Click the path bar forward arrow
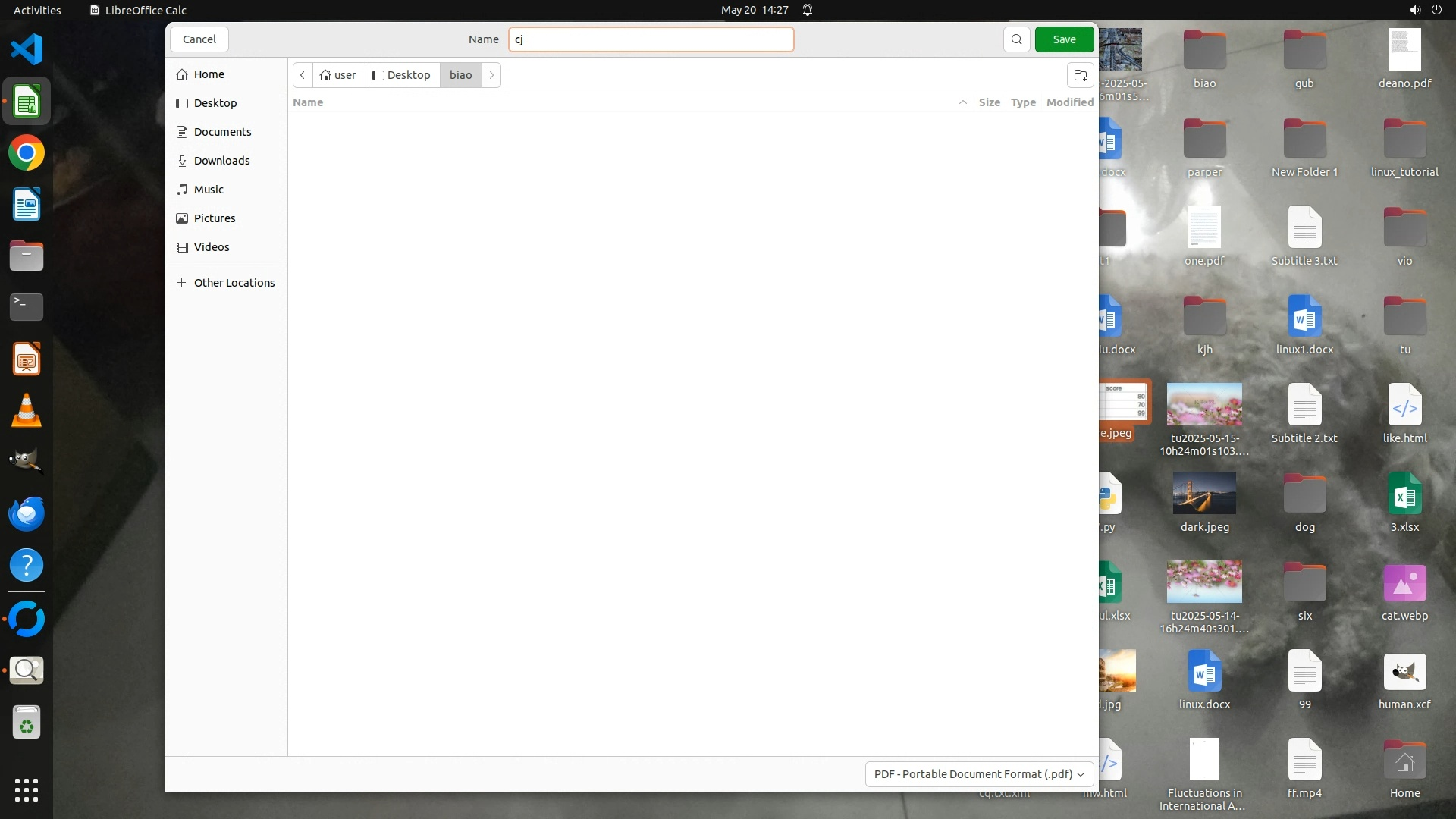Image resolution: width=1456 pixels, height=819 pixels. pos(491,75)
